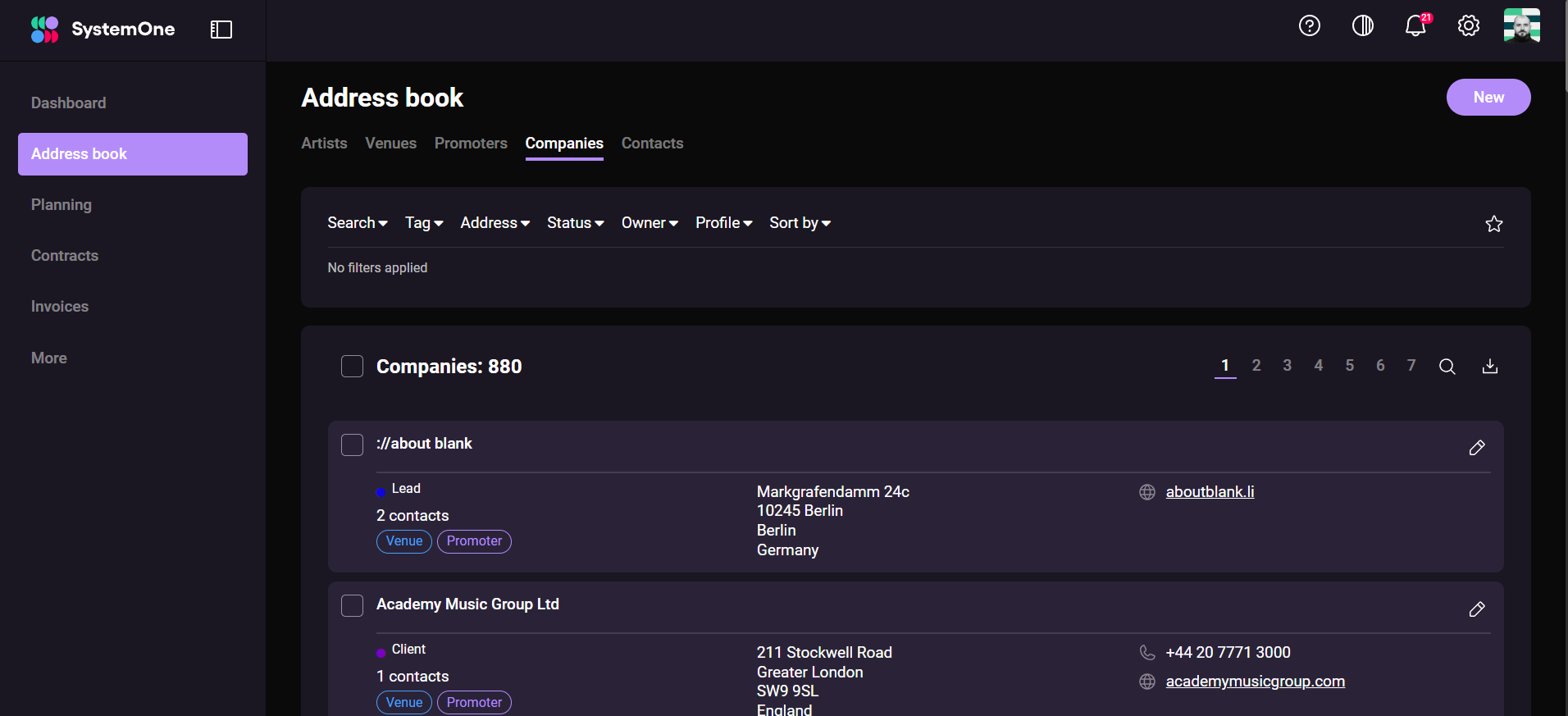Click the '2 contacts' text
The width and height of the screenshot is (1568, 716).
point(413,516)
